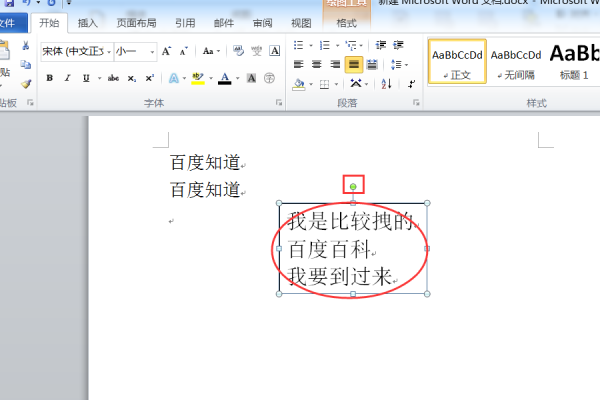Increase the paragraph indent

click(x=398, y=45)
